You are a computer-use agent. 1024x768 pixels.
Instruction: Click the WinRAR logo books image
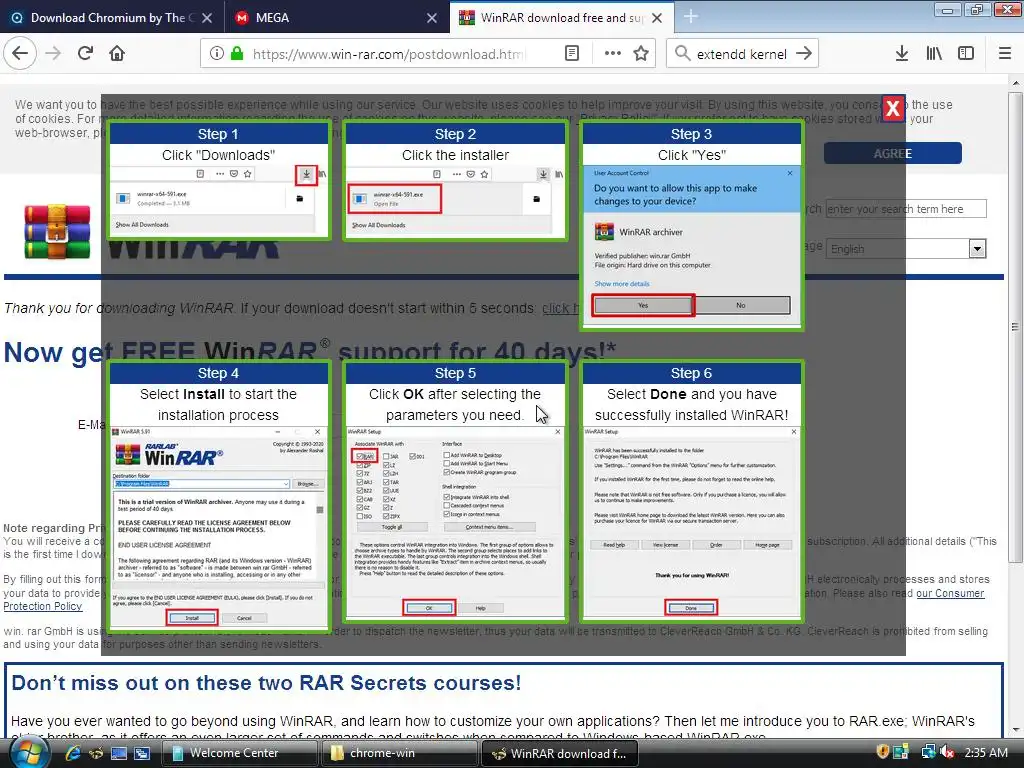[57, 232]
